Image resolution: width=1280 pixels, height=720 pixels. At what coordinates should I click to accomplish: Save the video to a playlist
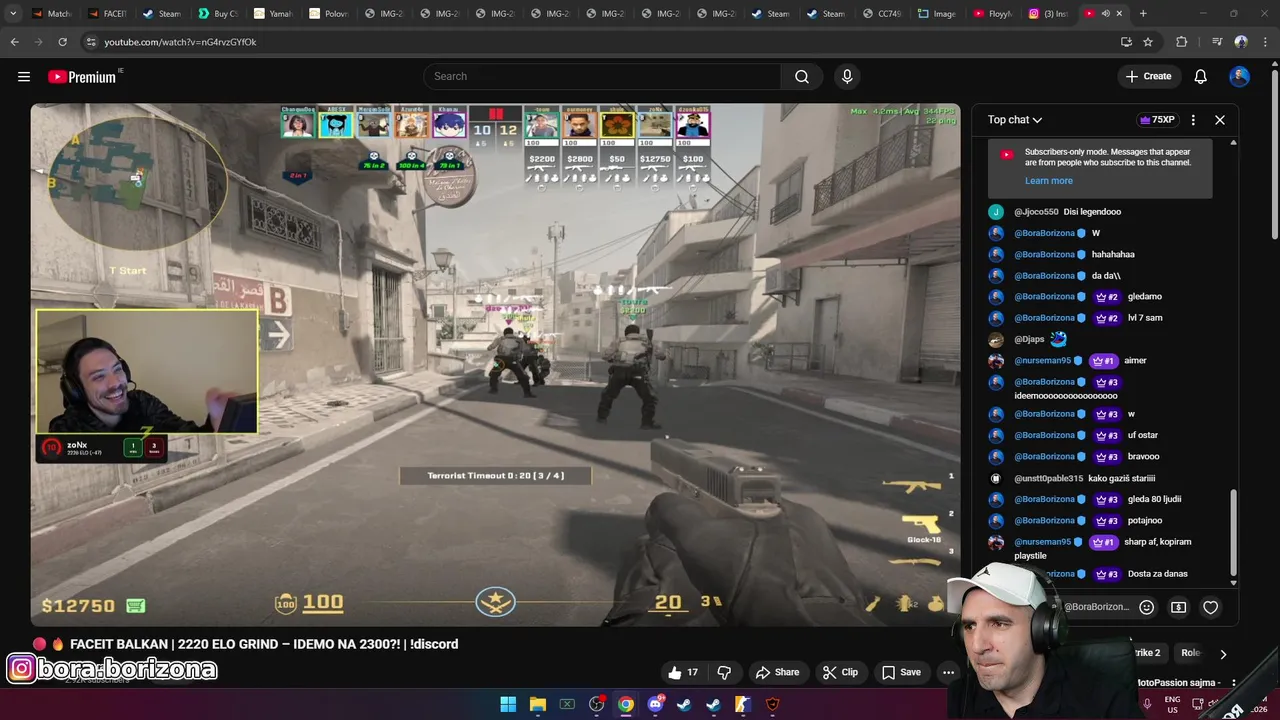(x=900, y=672)
